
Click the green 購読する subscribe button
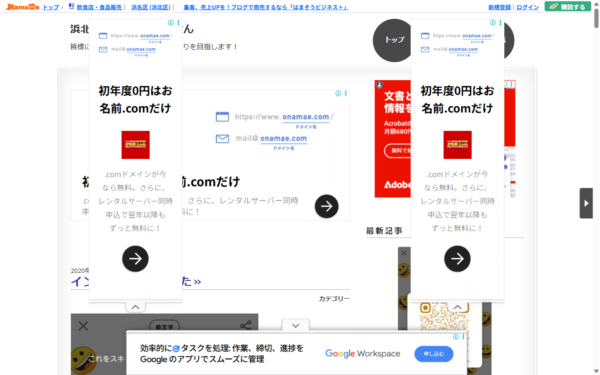pos(567,7)
